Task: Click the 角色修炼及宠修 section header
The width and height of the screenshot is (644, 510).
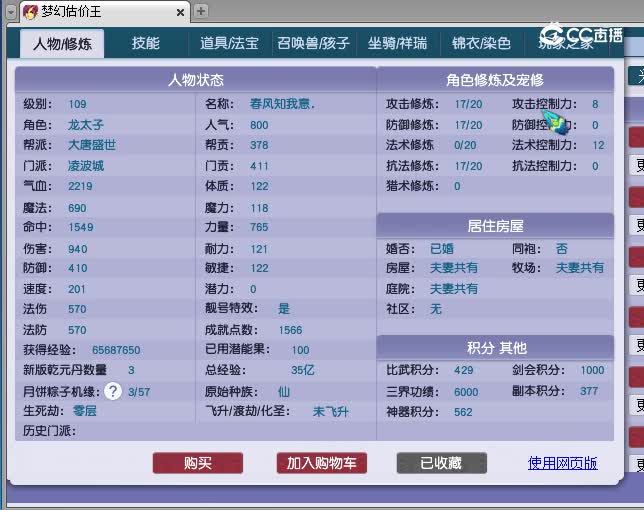Action: (x=495, y=80)
